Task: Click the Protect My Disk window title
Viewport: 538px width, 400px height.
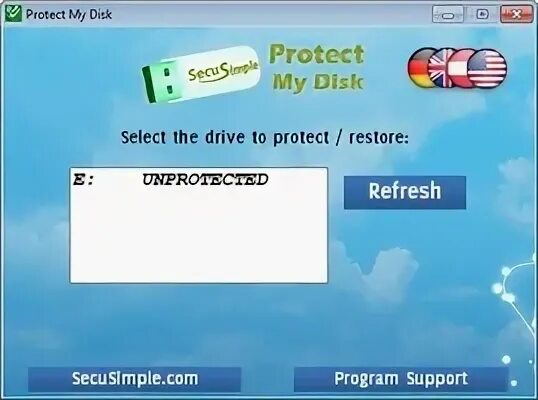Action: coord(69,14)
